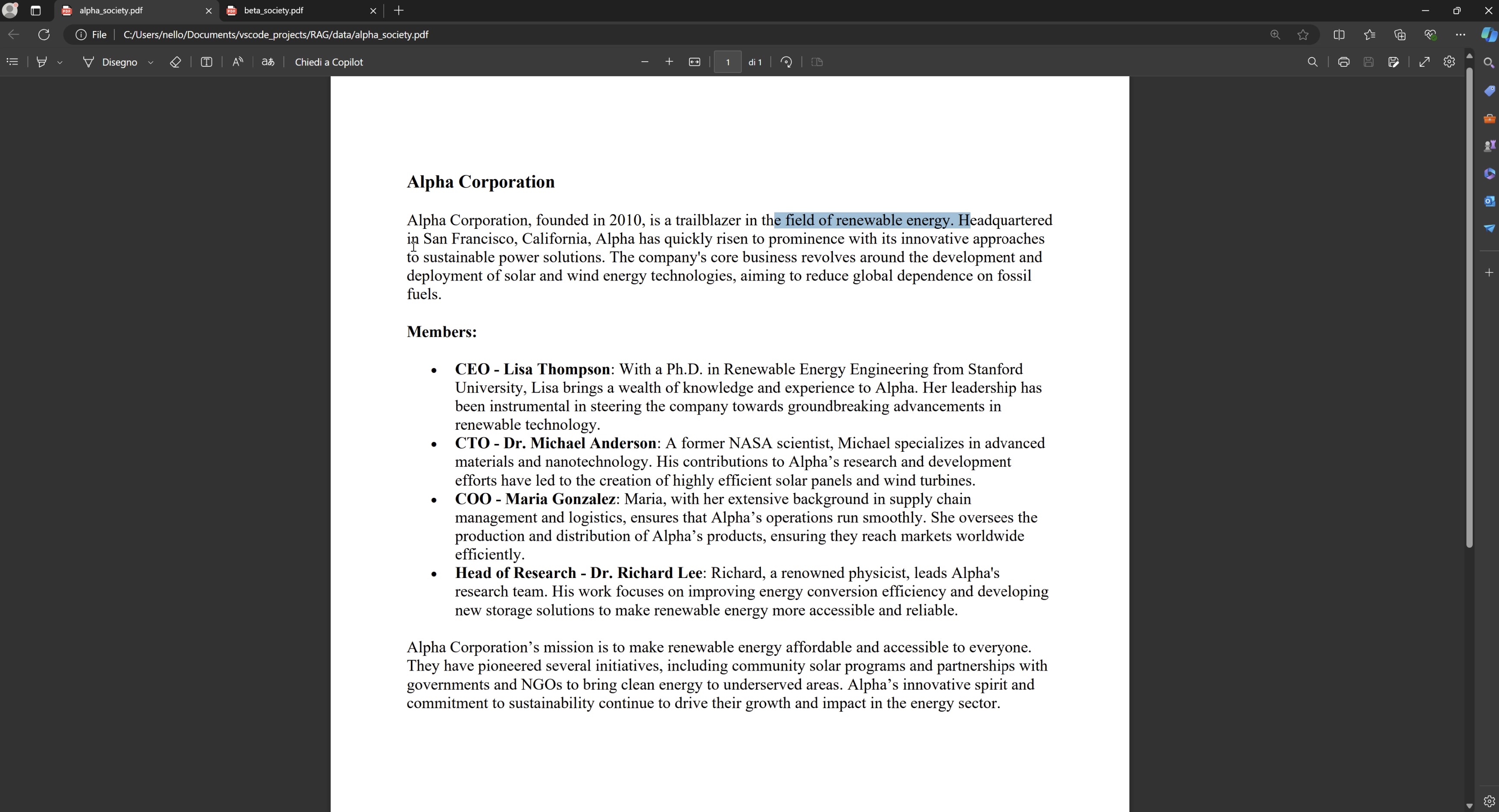The width and height of the screenshot is (1499, 812).
Task: Open the Drop paper-plane sidebar icon
Action: tap(1489, 228)
